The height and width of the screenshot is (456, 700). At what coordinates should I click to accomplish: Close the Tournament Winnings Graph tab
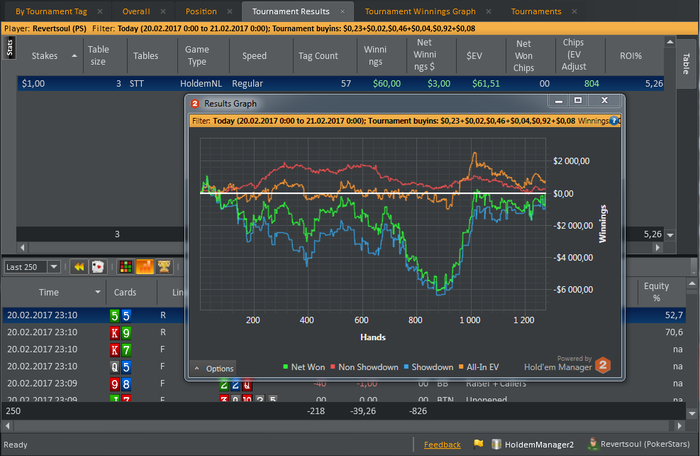488,12
